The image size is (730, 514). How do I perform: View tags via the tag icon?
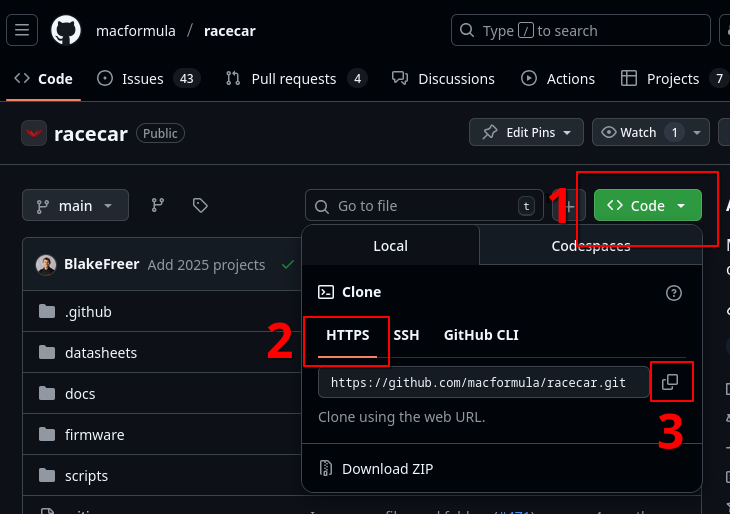[x=200, y=205]
